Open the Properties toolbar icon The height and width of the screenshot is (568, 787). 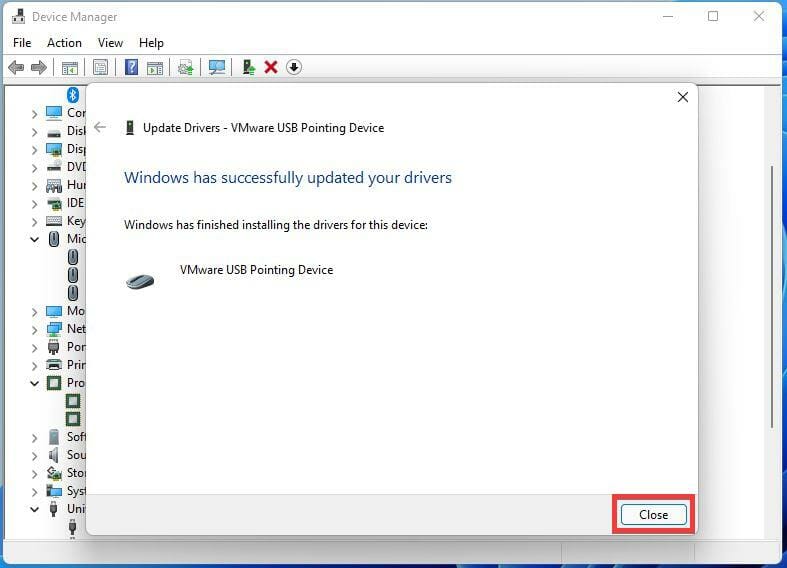(x=100, y=67)
